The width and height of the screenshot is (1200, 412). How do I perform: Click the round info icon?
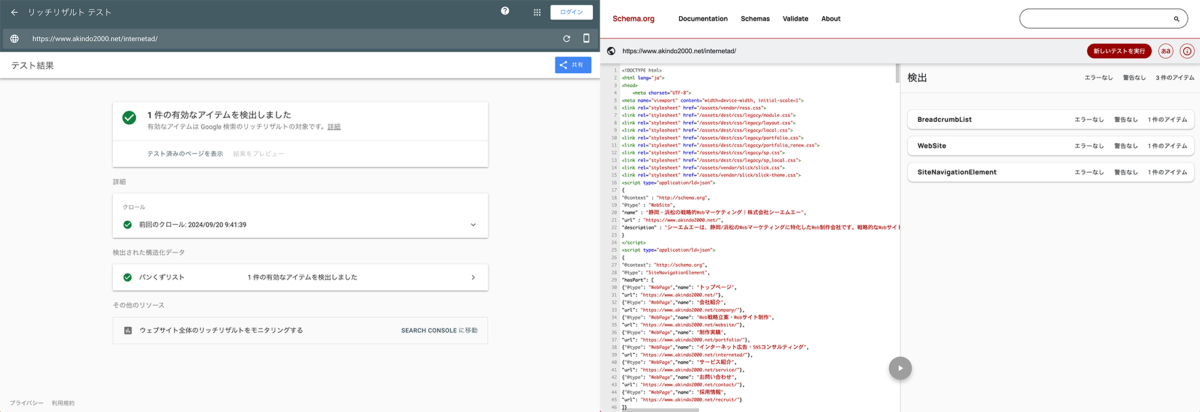click(1187, 51)
